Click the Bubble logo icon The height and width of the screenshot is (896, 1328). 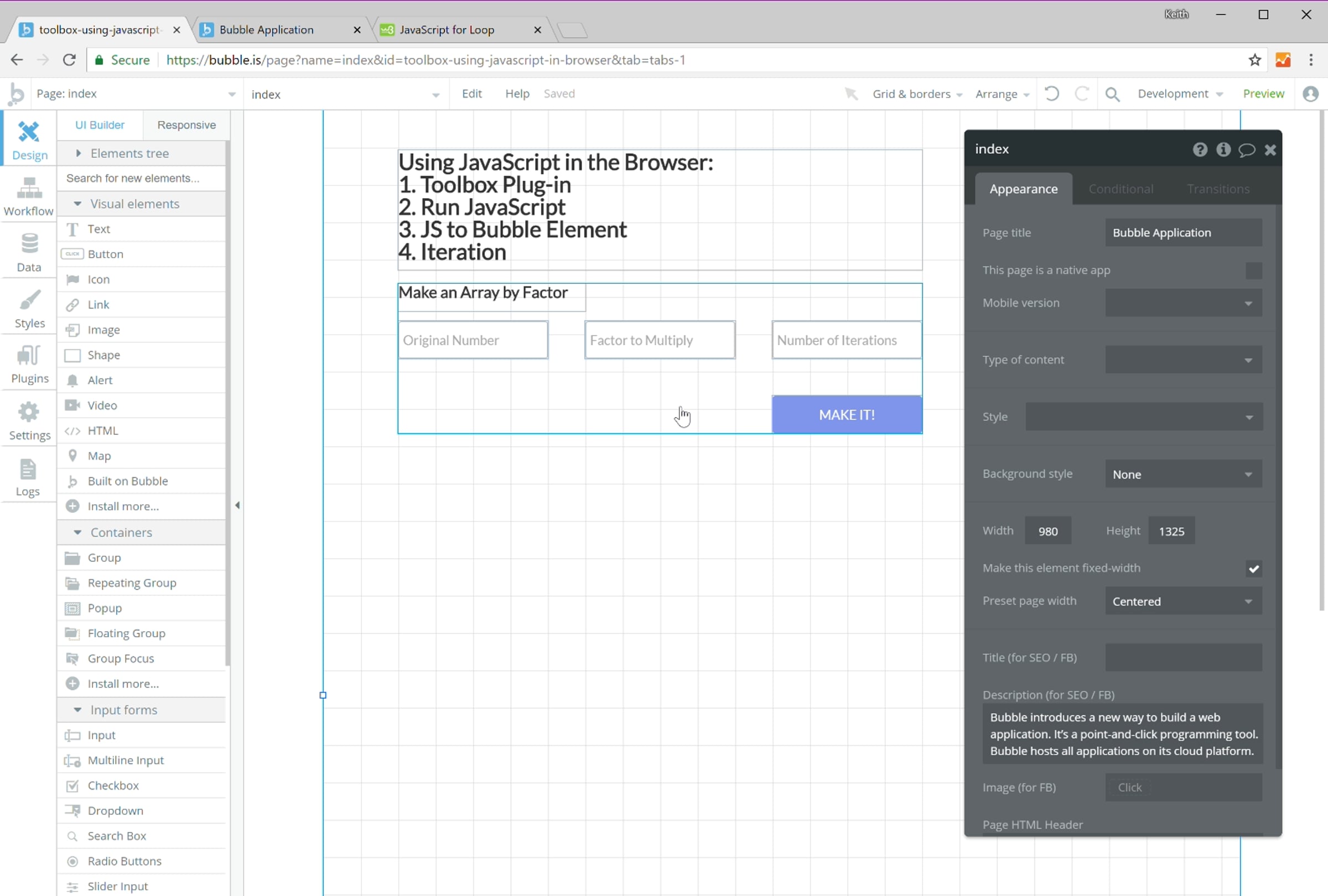click(16, 93)
